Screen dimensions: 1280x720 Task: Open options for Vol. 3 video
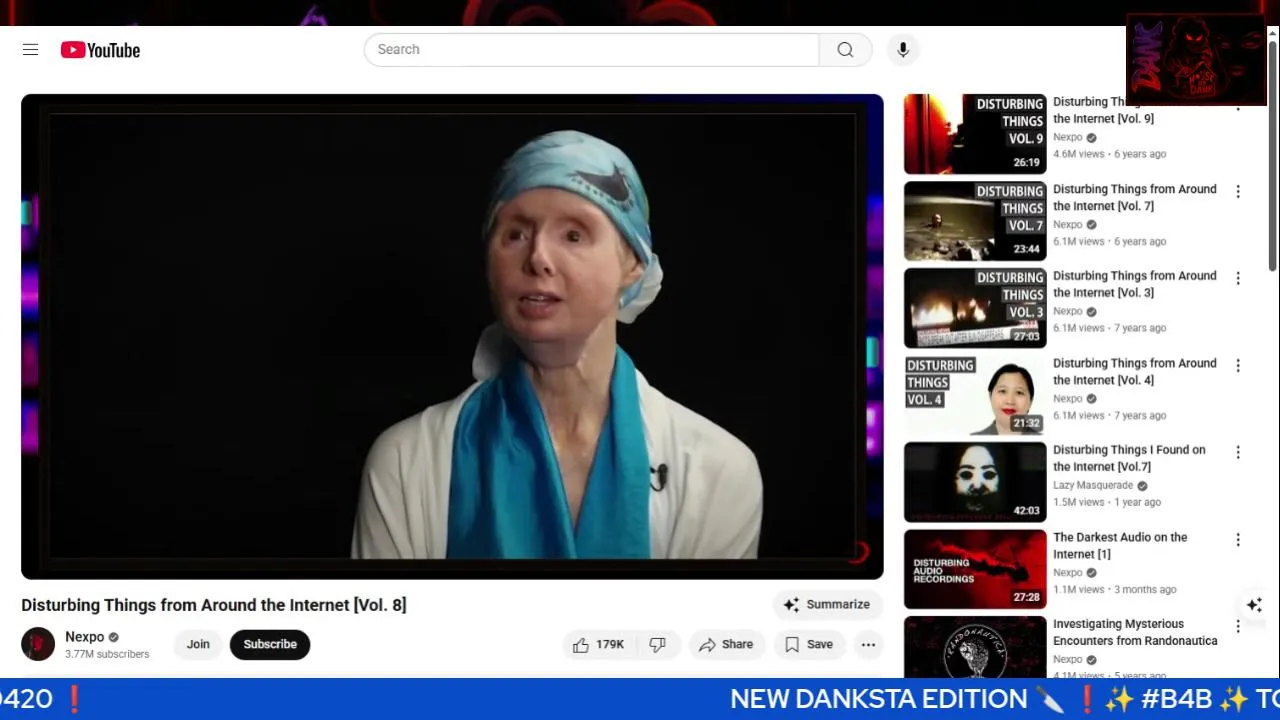[1237, 278]
